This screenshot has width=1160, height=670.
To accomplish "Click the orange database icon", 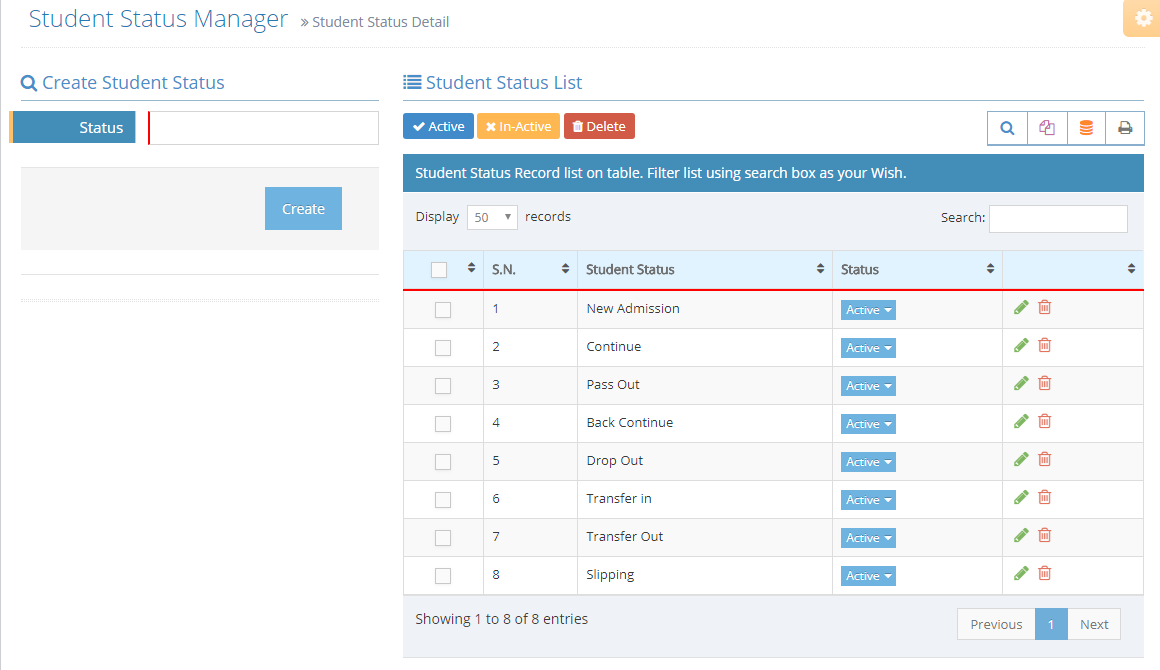I will 1086,128.
